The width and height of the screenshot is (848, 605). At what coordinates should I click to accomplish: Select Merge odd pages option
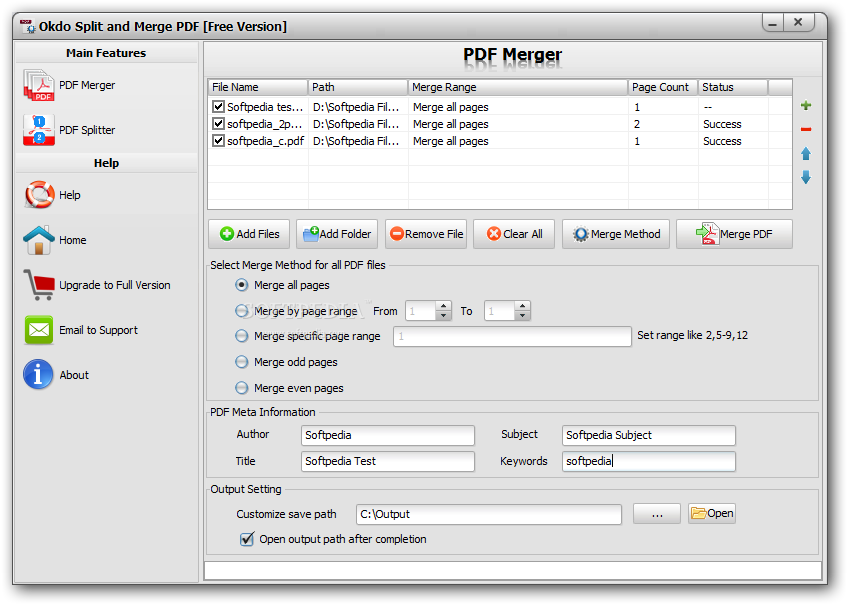(242, 362)
